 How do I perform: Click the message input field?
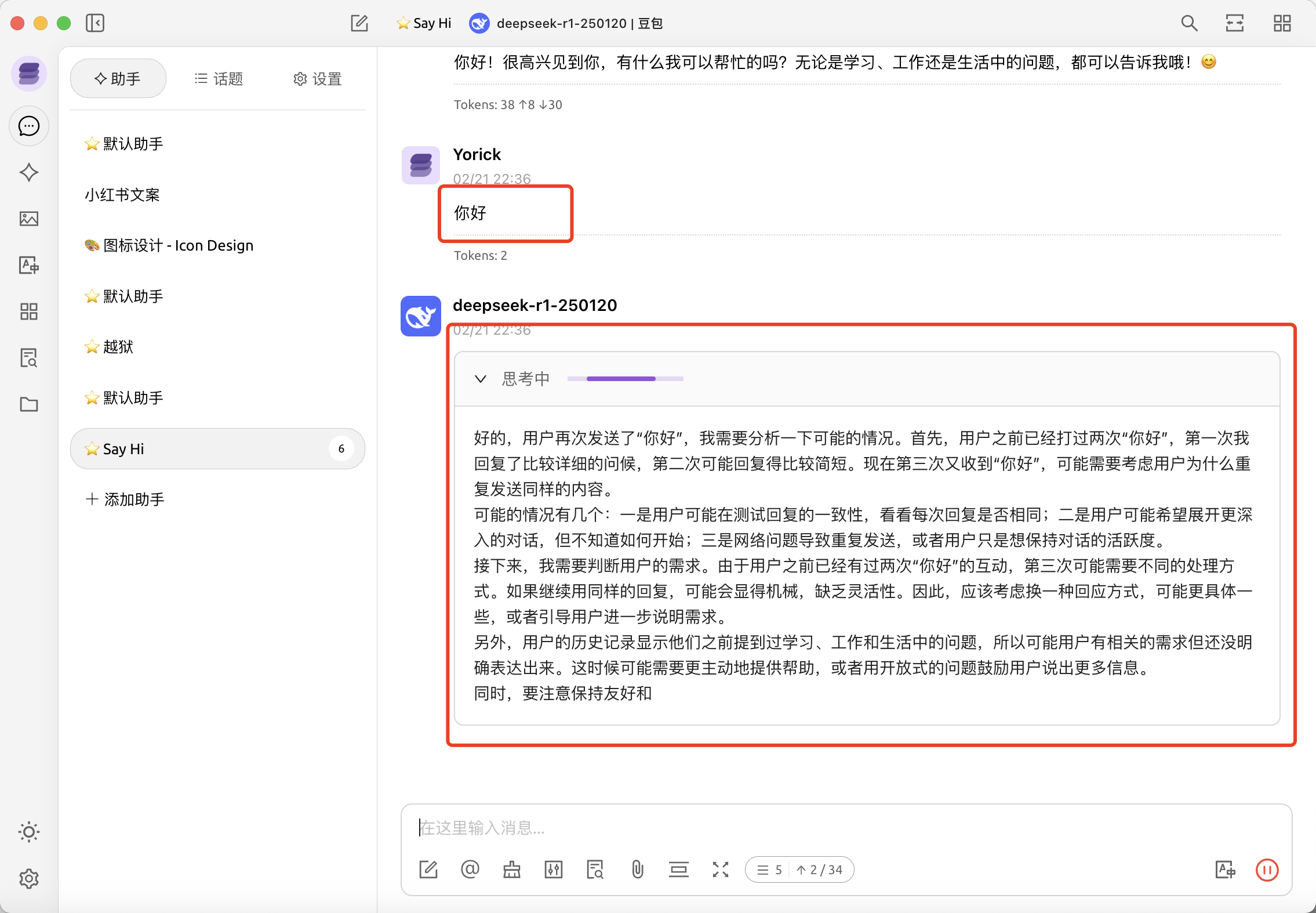coord(845,827)
